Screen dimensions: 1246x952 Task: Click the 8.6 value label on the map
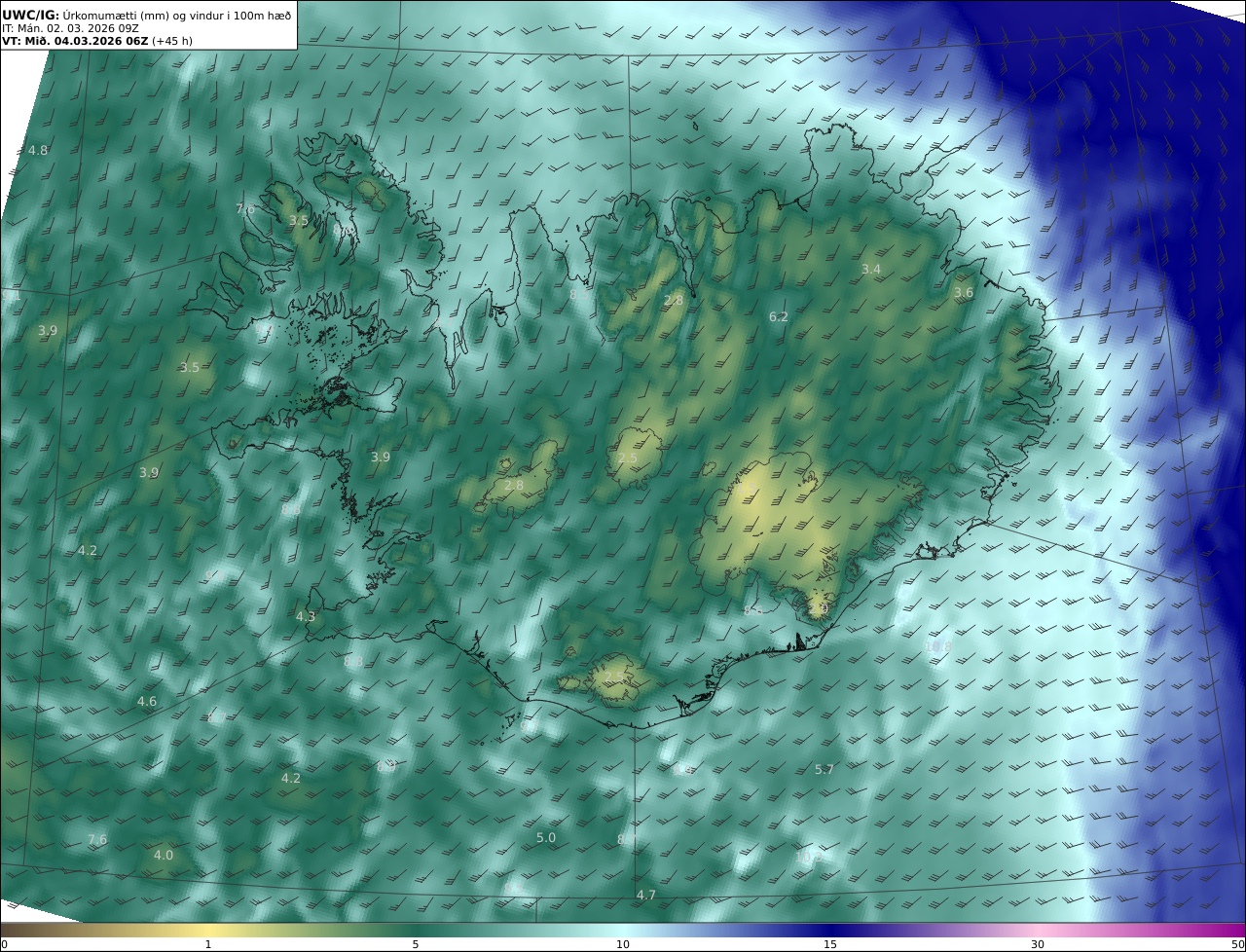coord(753,610)
